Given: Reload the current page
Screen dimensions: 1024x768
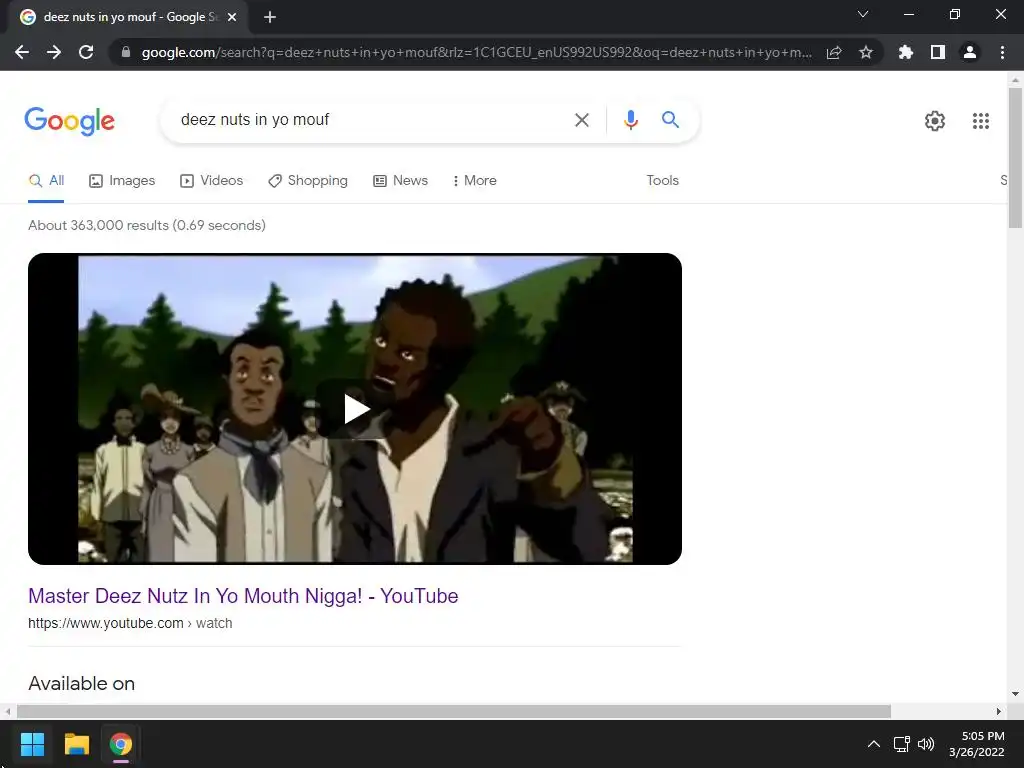Looking at the screenshot, I should coord(86,52).
